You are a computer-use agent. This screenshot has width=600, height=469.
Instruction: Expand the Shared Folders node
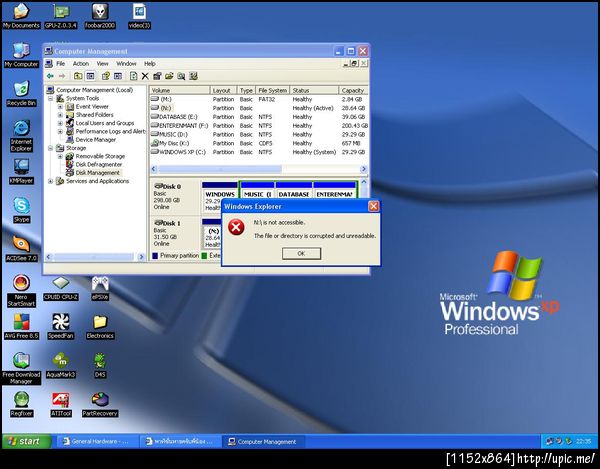tap(60, 115)
